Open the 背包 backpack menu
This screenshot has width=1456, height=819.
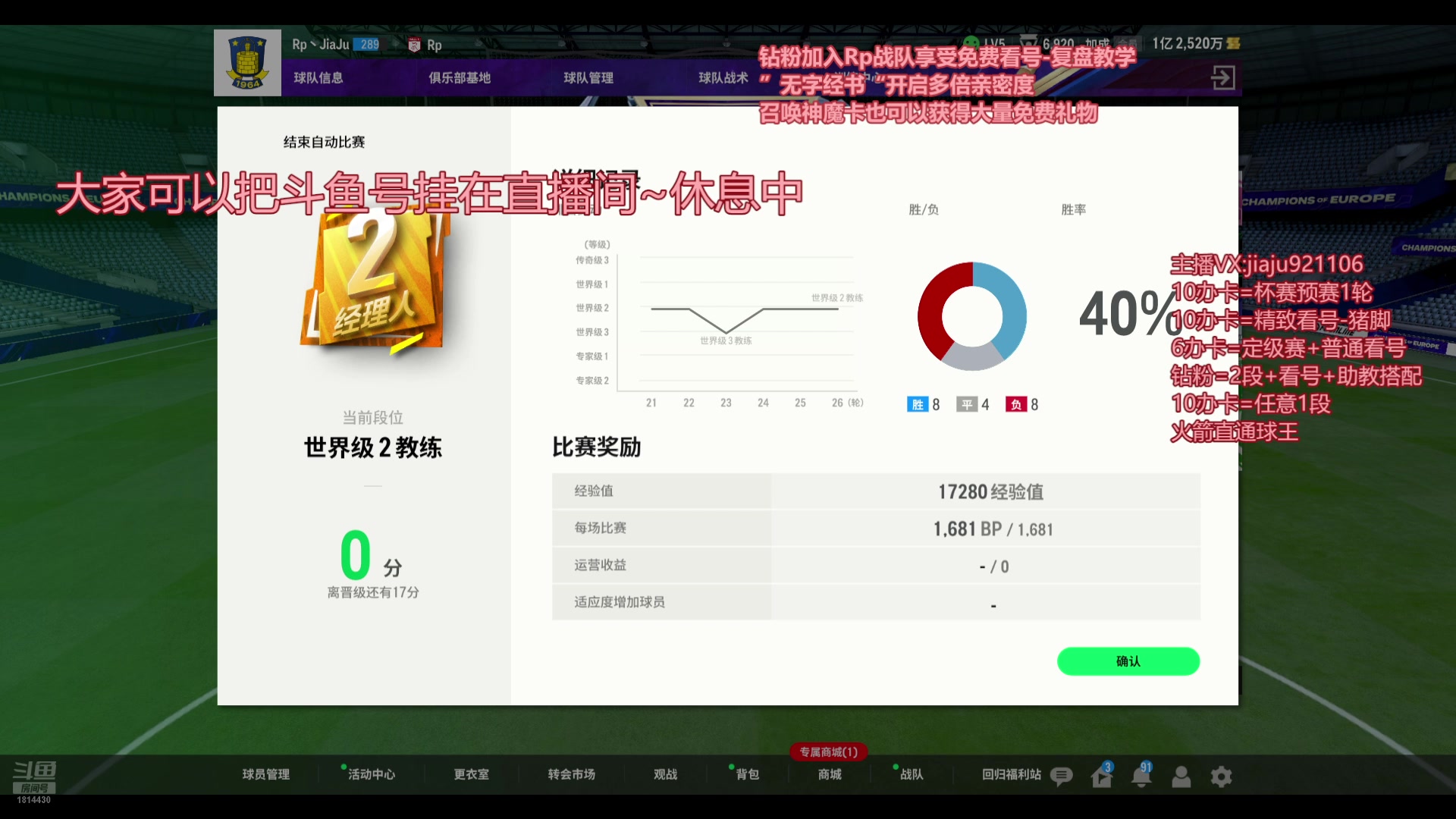click(748, 774)
